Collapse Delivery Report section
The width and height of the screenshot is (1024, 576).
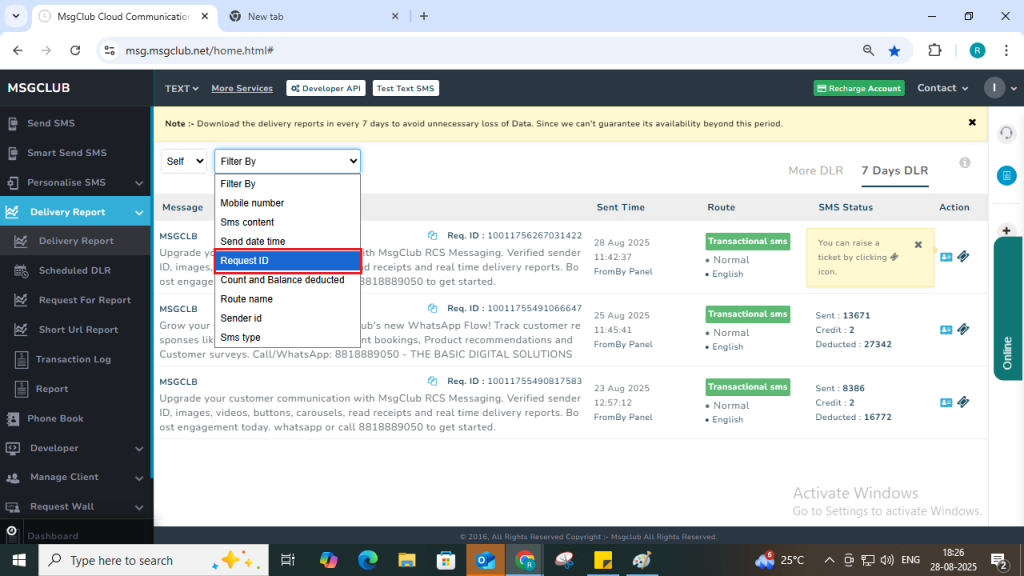[75, 212]
